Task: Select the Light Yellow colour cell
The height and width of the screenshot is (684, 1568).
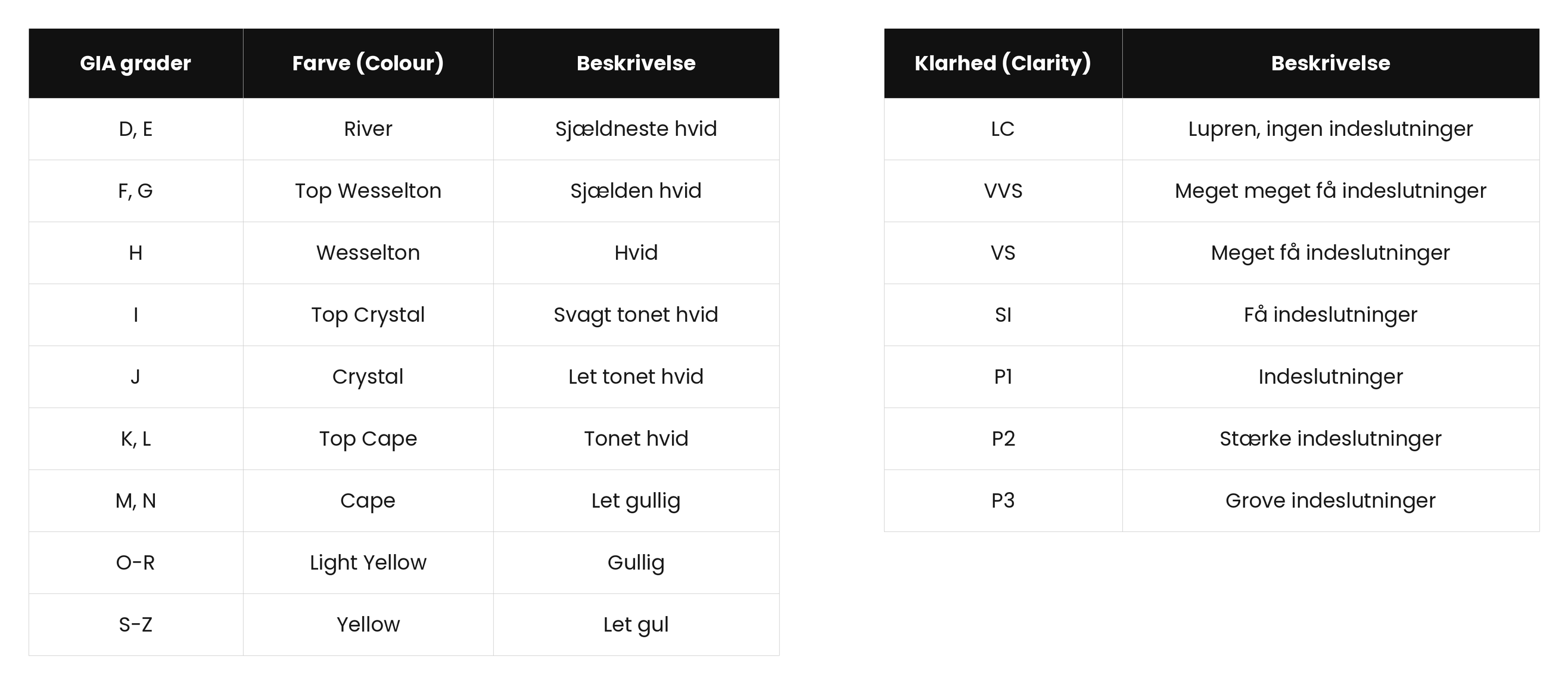Action: coord(368,563)
